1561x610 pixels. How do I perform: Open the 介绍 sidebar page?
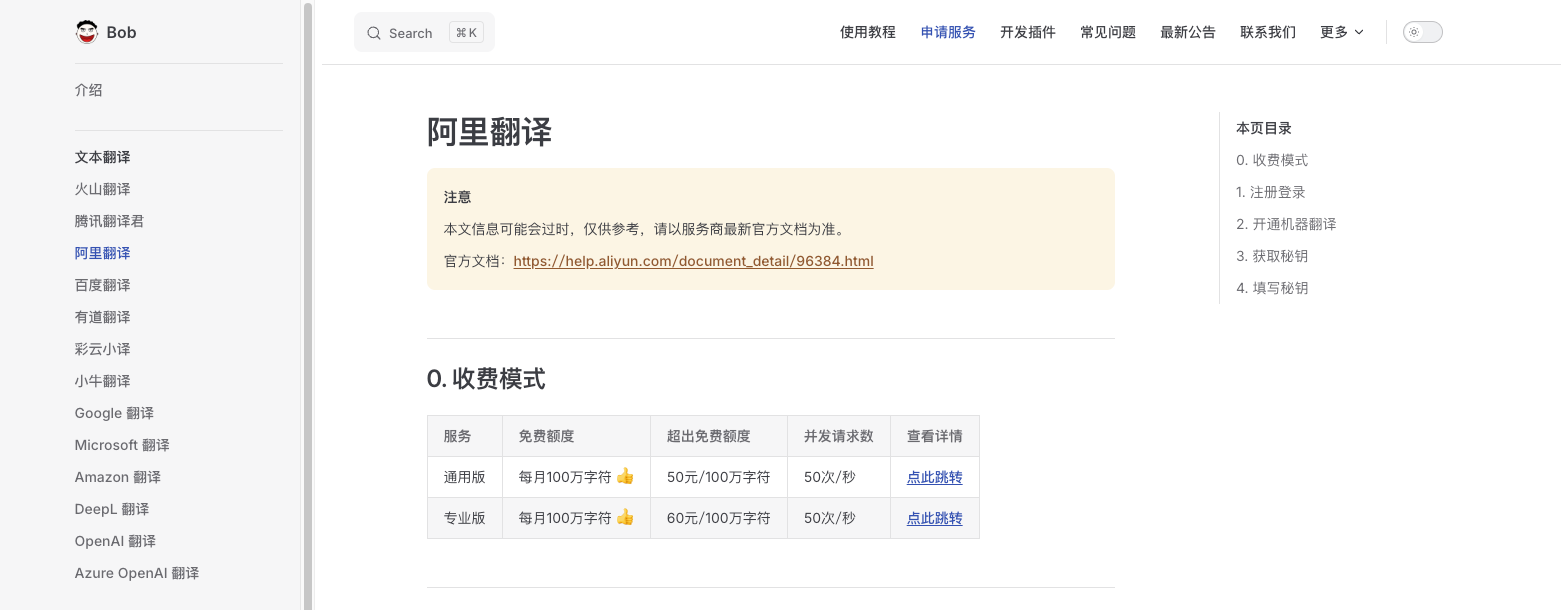(89, 90)
